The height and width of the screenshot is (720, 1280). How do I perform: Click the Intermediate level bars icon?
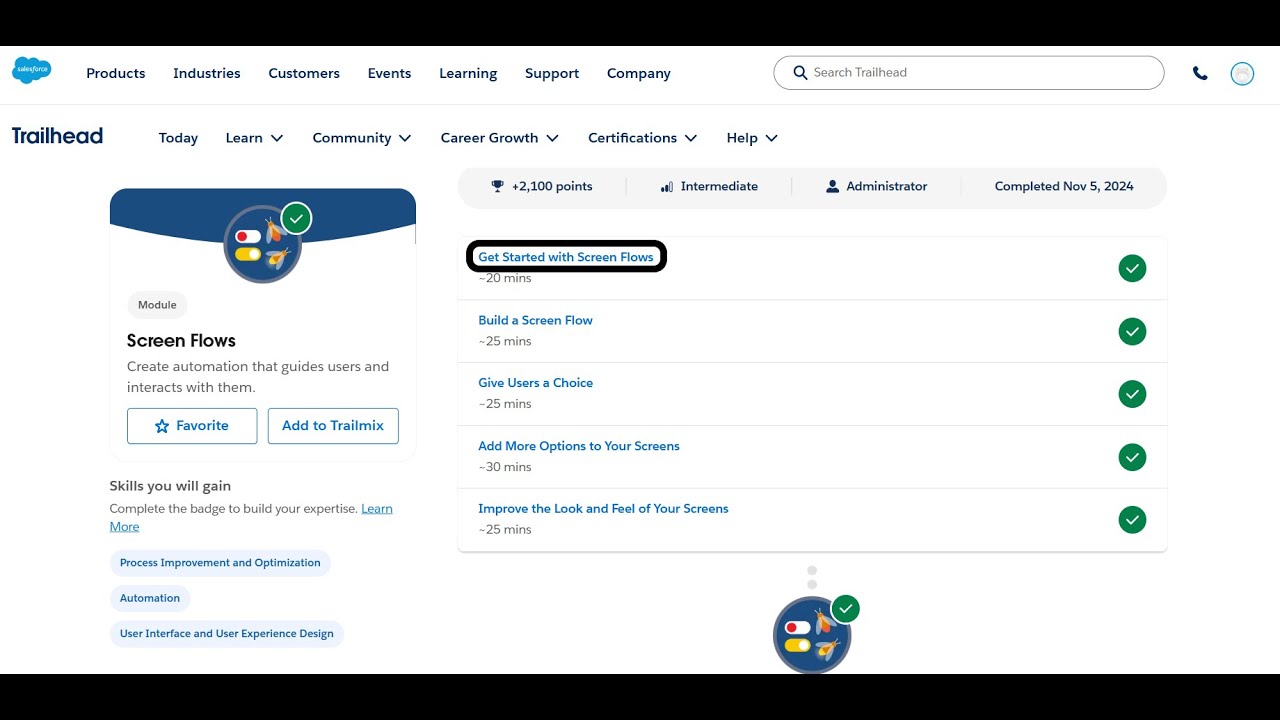(667, 186)
